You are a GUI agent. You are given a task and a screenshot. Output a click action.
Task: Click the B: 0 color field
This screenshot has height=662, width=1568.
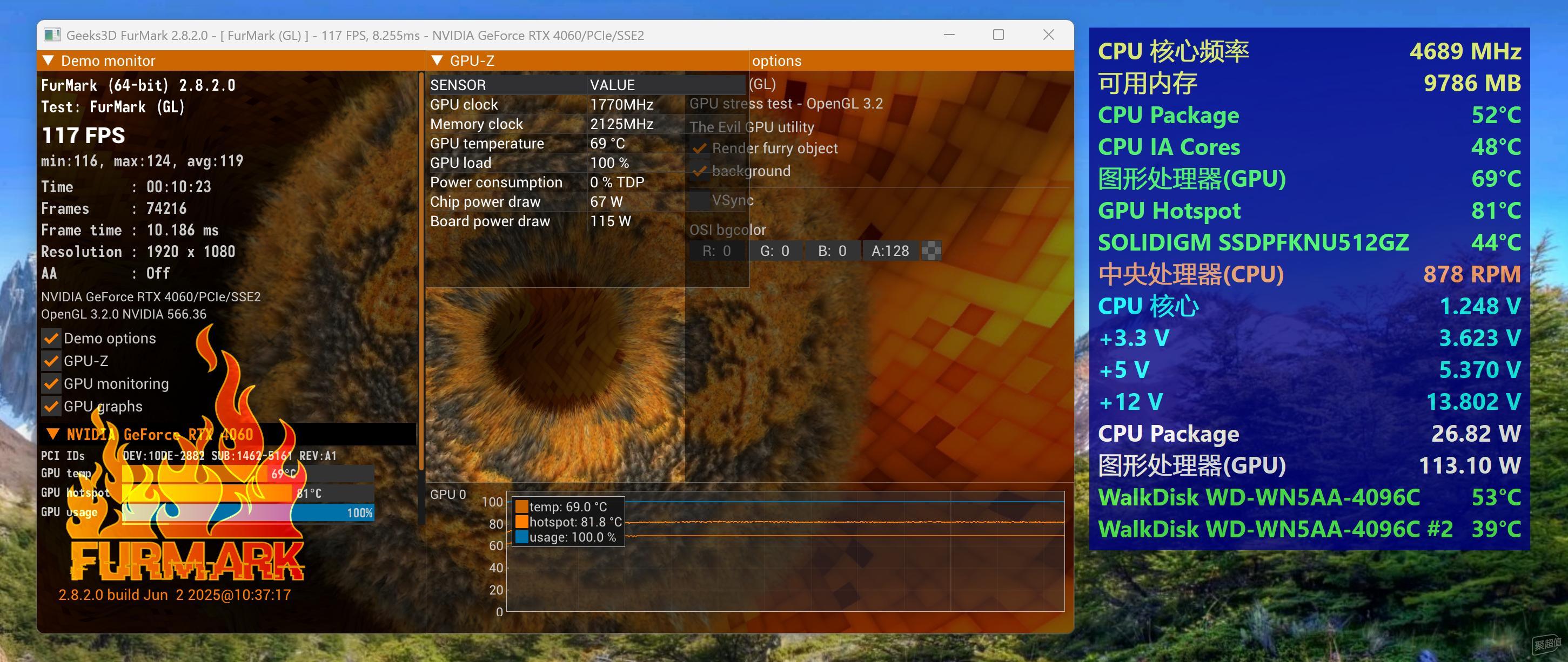(832, 251)
